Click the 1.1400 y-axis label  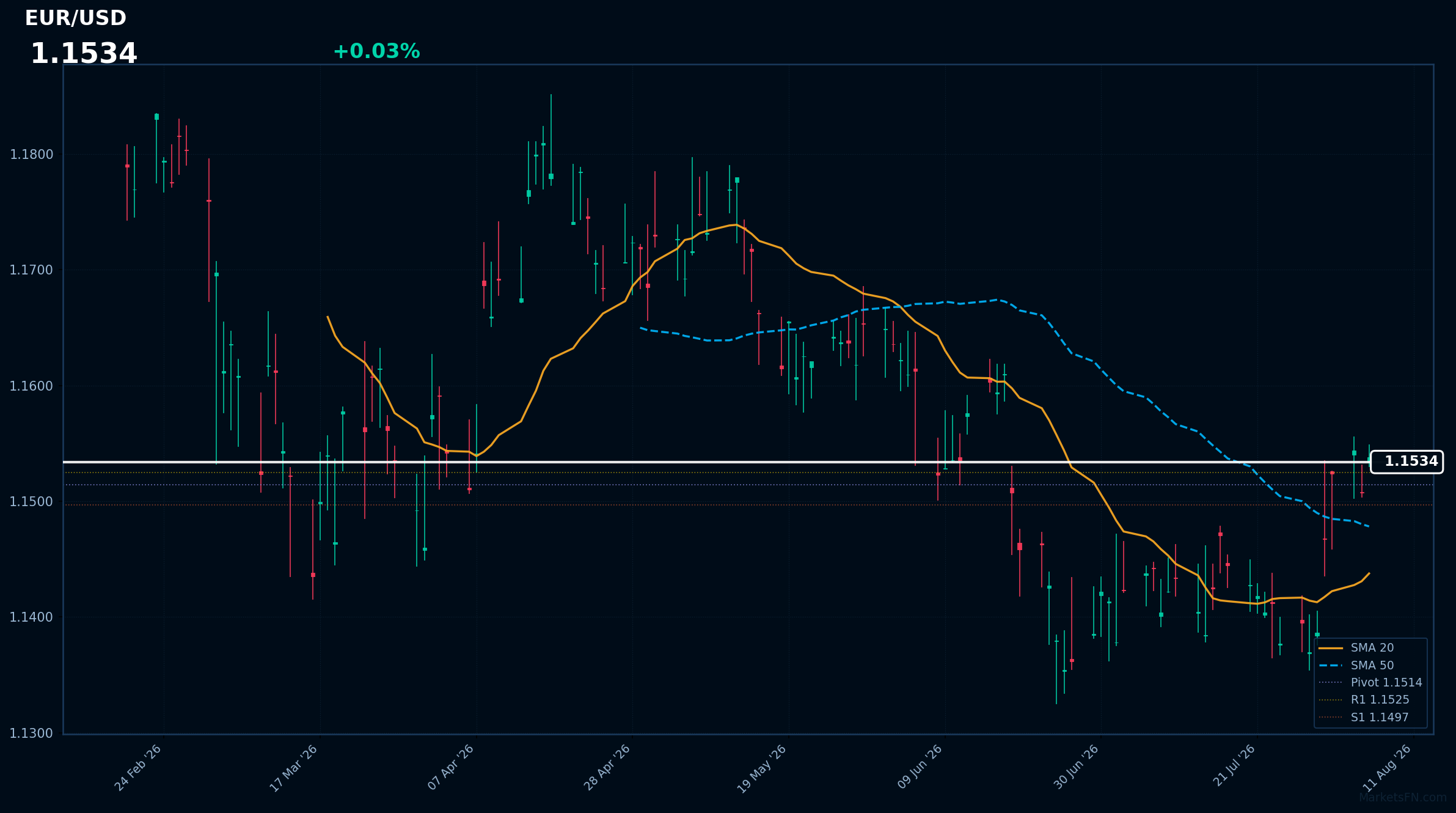[32, 617]
